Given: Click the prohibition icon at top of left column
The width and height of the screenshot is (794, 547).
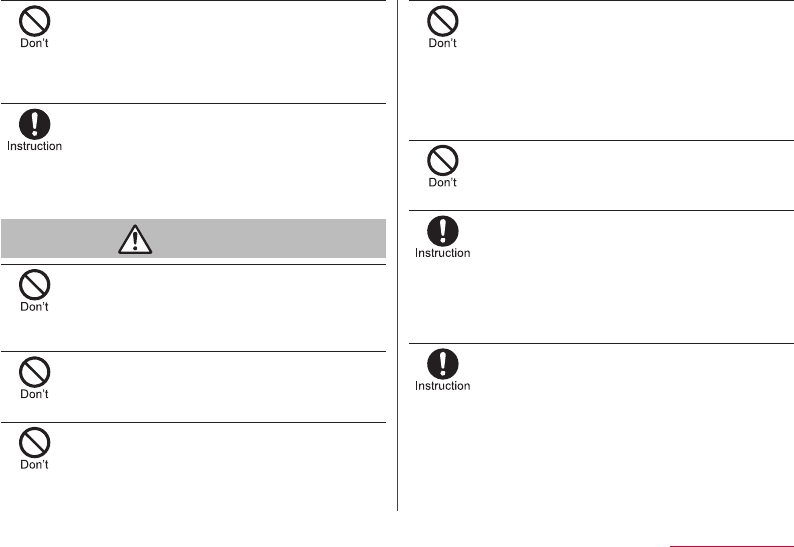Looking at the screenshot, I should pyautogui.click(x=35, y=20).
